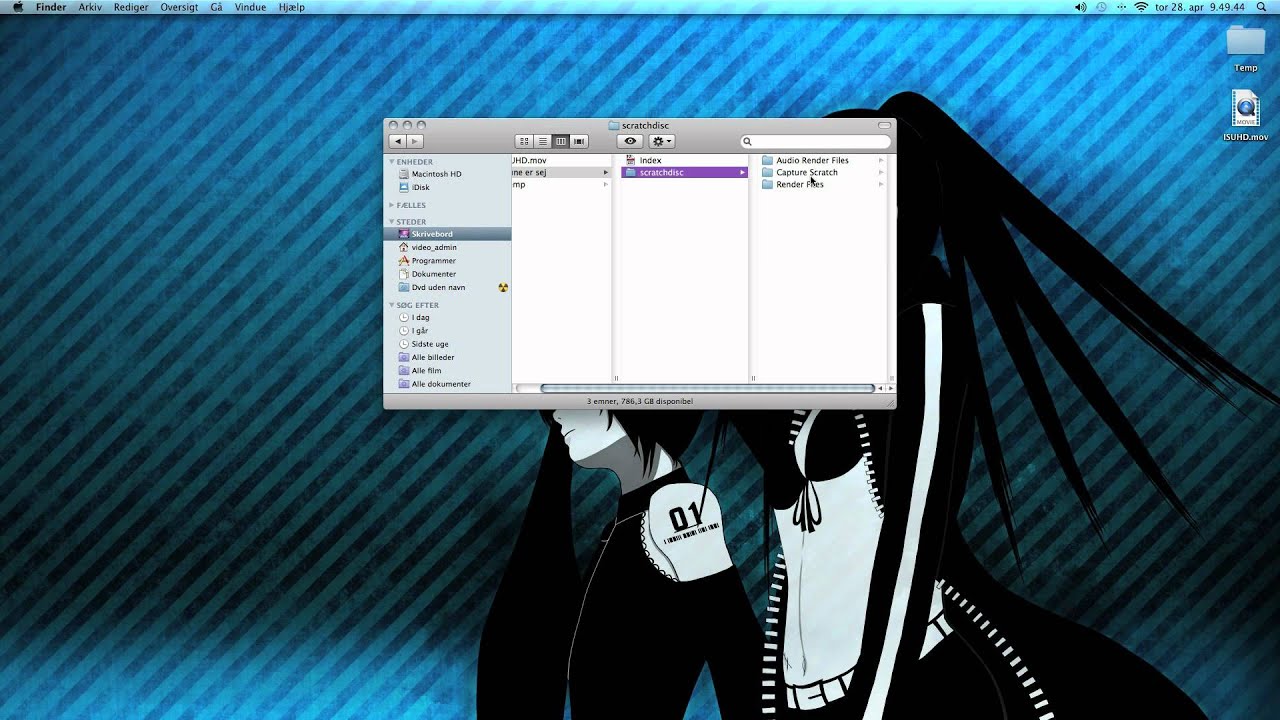Select Skrivebord in sidebar
1280x720 pixels.
point(447,234)
